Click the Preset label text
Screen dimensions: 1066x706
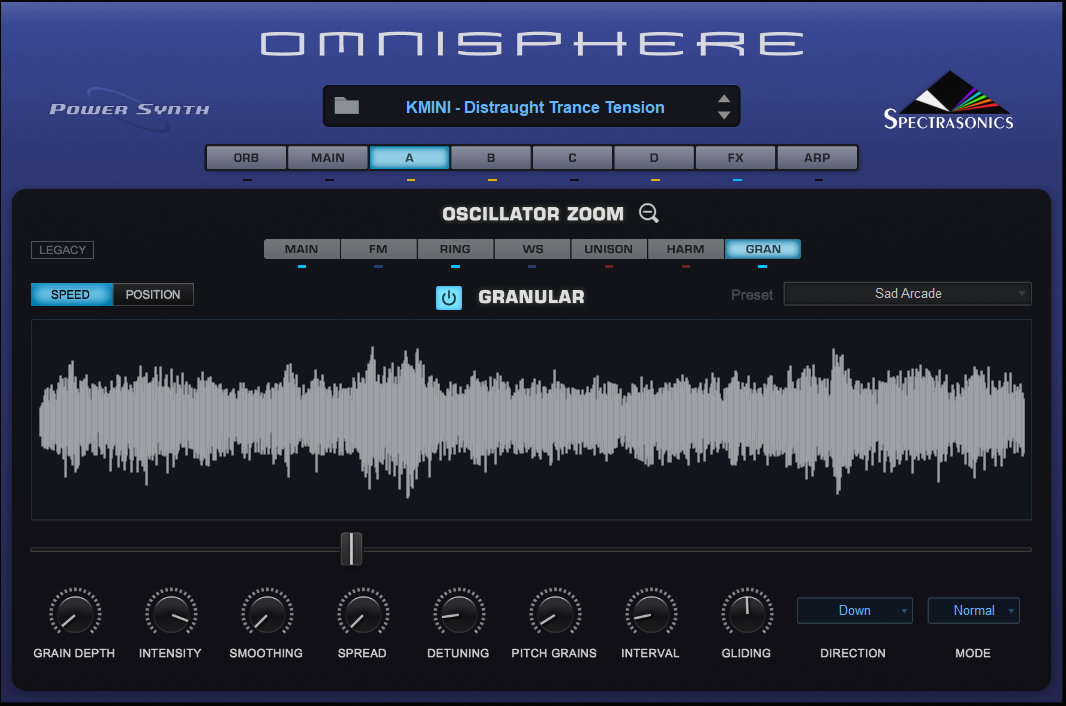click(752, 295)
